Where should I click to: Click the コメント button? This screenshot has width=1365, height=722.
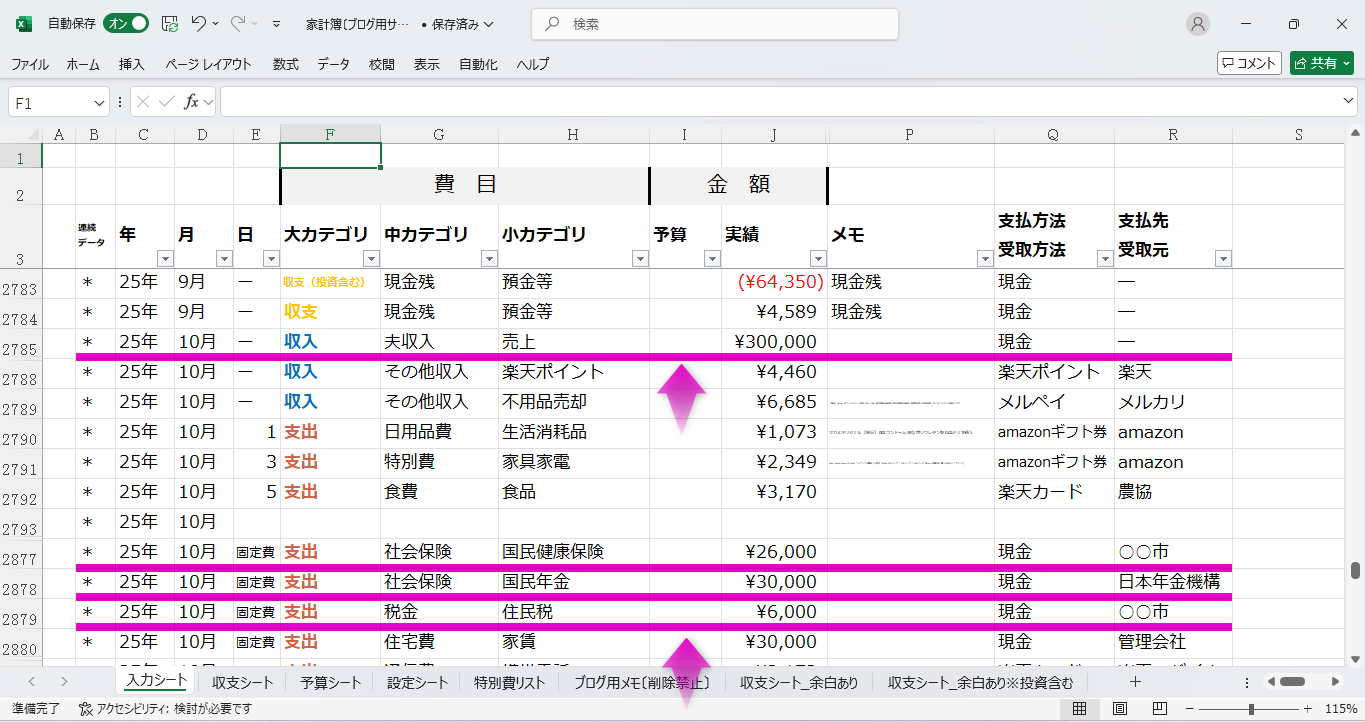[x=1249, y=63]
